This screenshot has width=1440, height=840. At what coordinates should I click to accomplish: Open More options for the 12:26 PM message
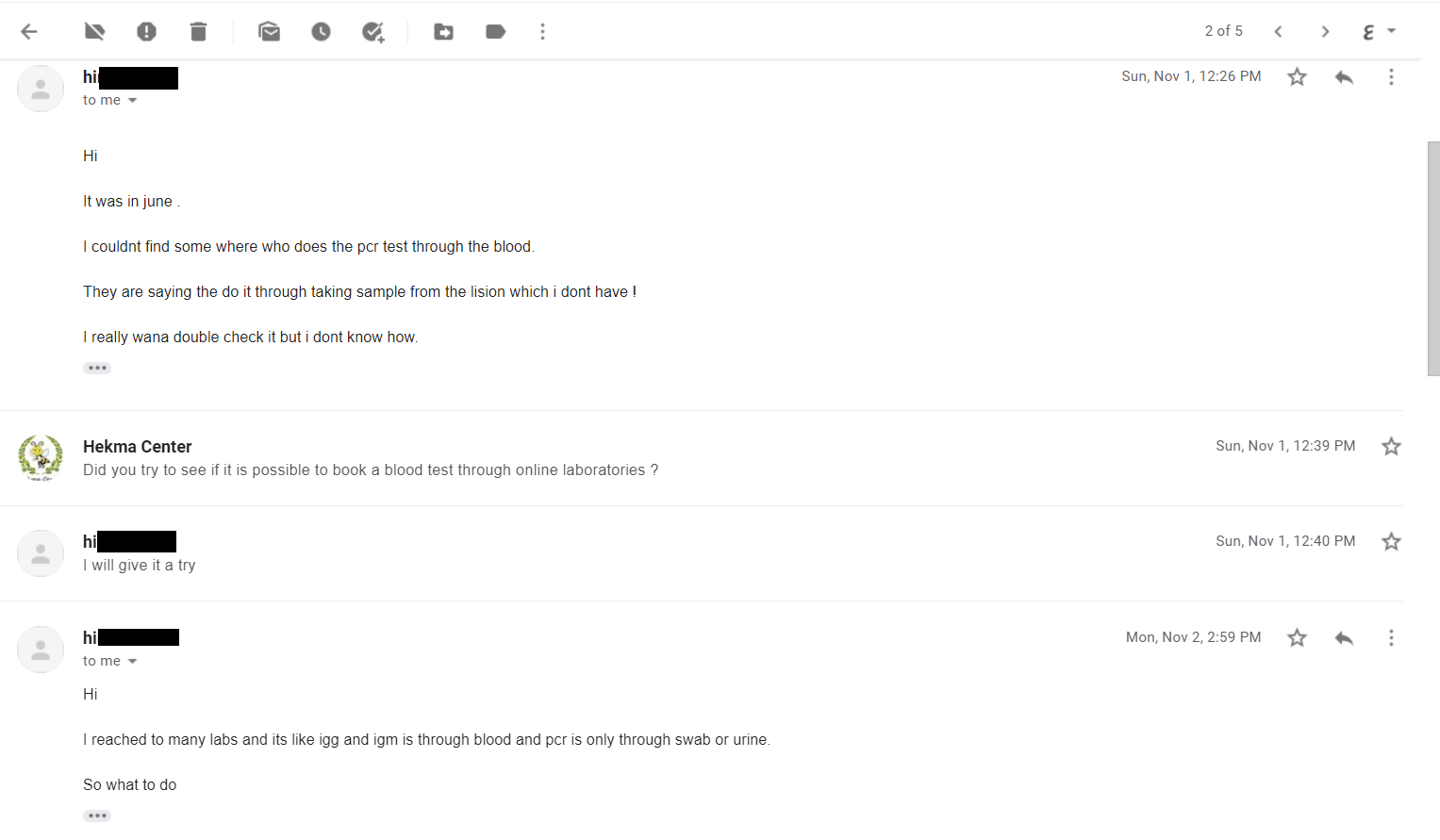1391,77
